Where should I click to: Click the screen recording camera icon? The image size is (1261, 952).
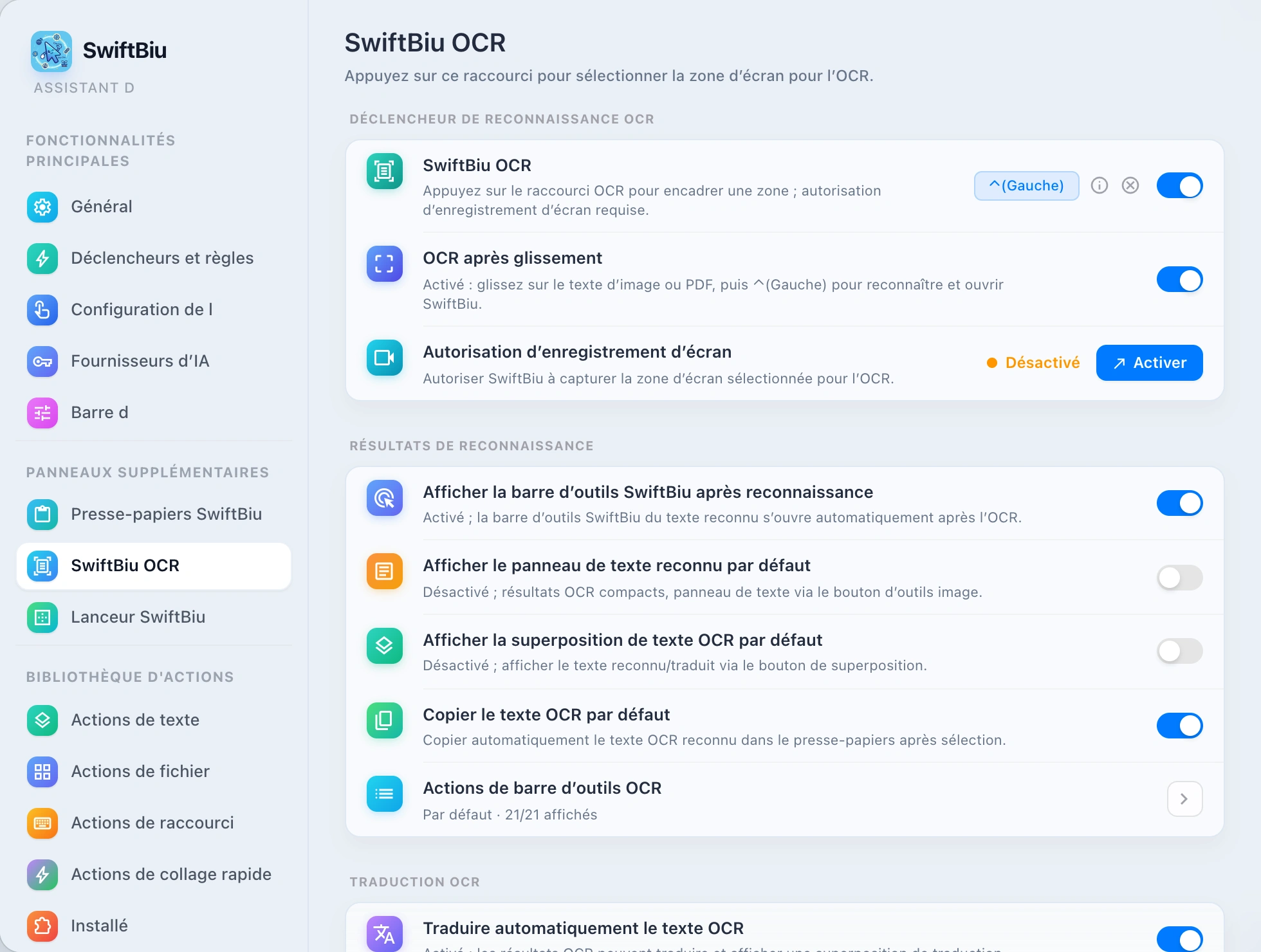(x=385, y=358)
